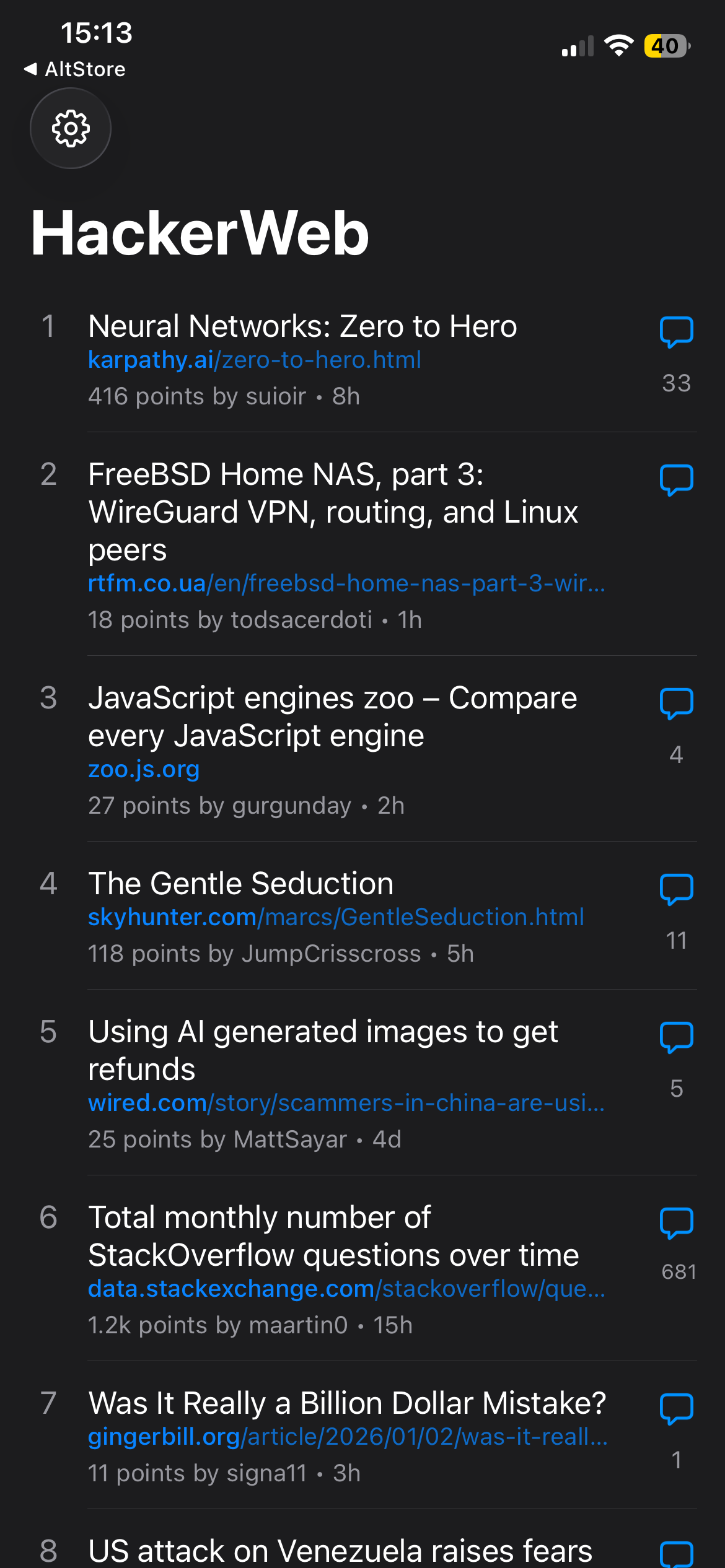Go back to AltStore app

[x=74, y=69]
